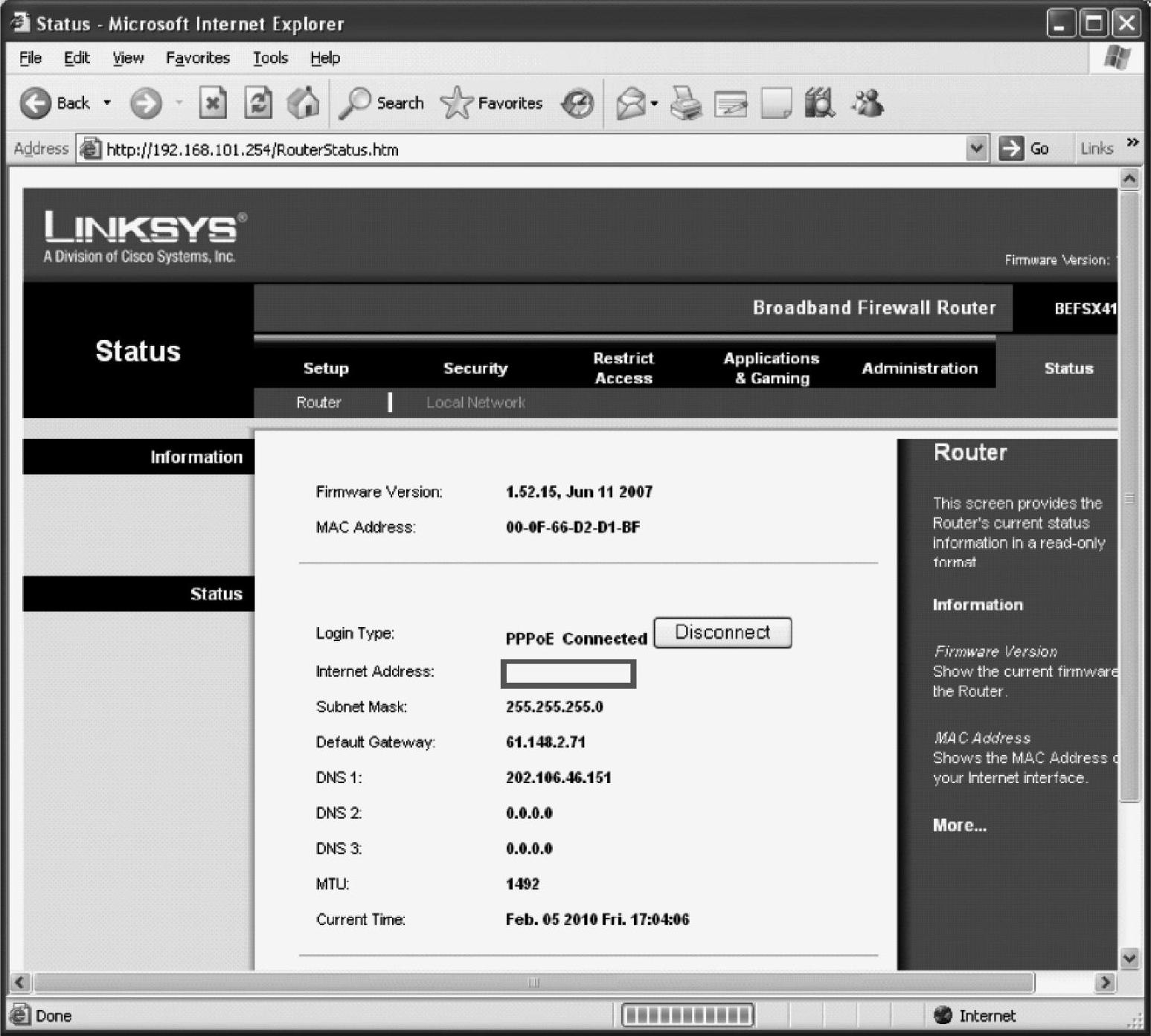The image size is (1151, 1036).
Task: Click the vertical scrollbar thumb
Action: [1129, 496]
